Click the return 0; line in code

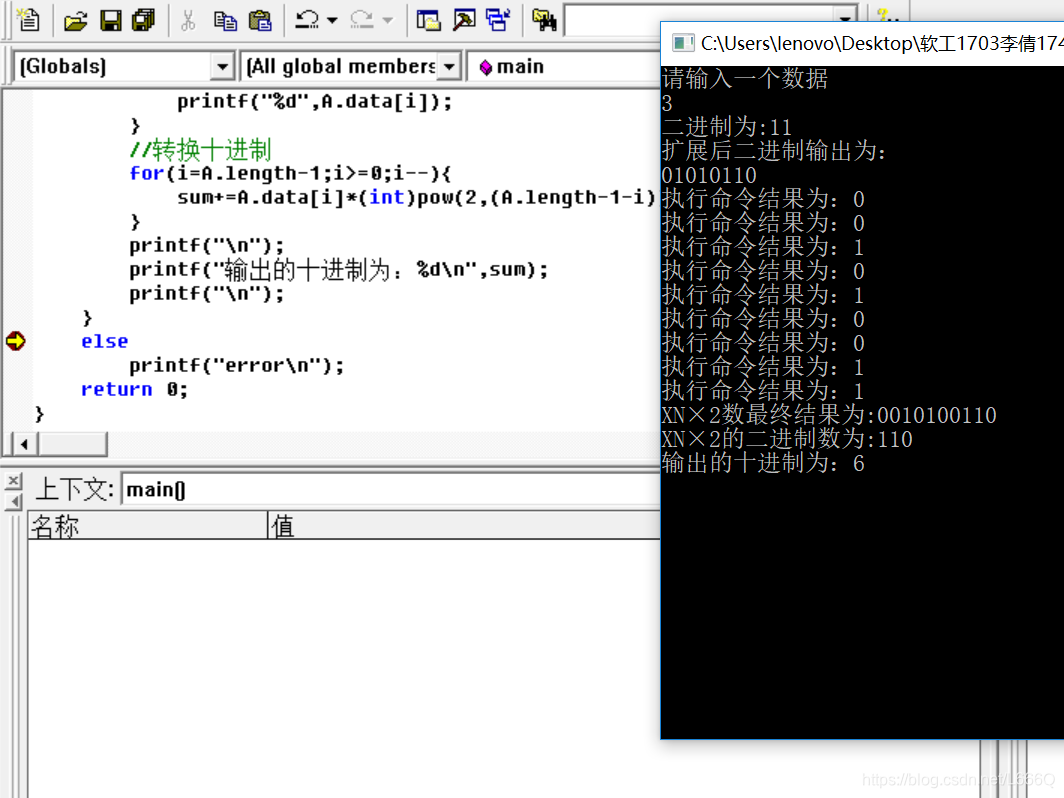(x=134, y=390)
